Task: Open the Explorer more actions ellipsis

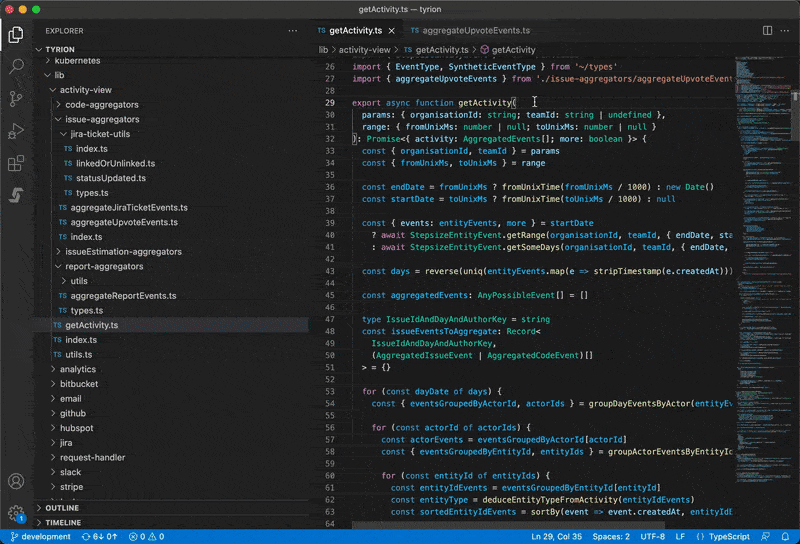Action: [295, 31]
